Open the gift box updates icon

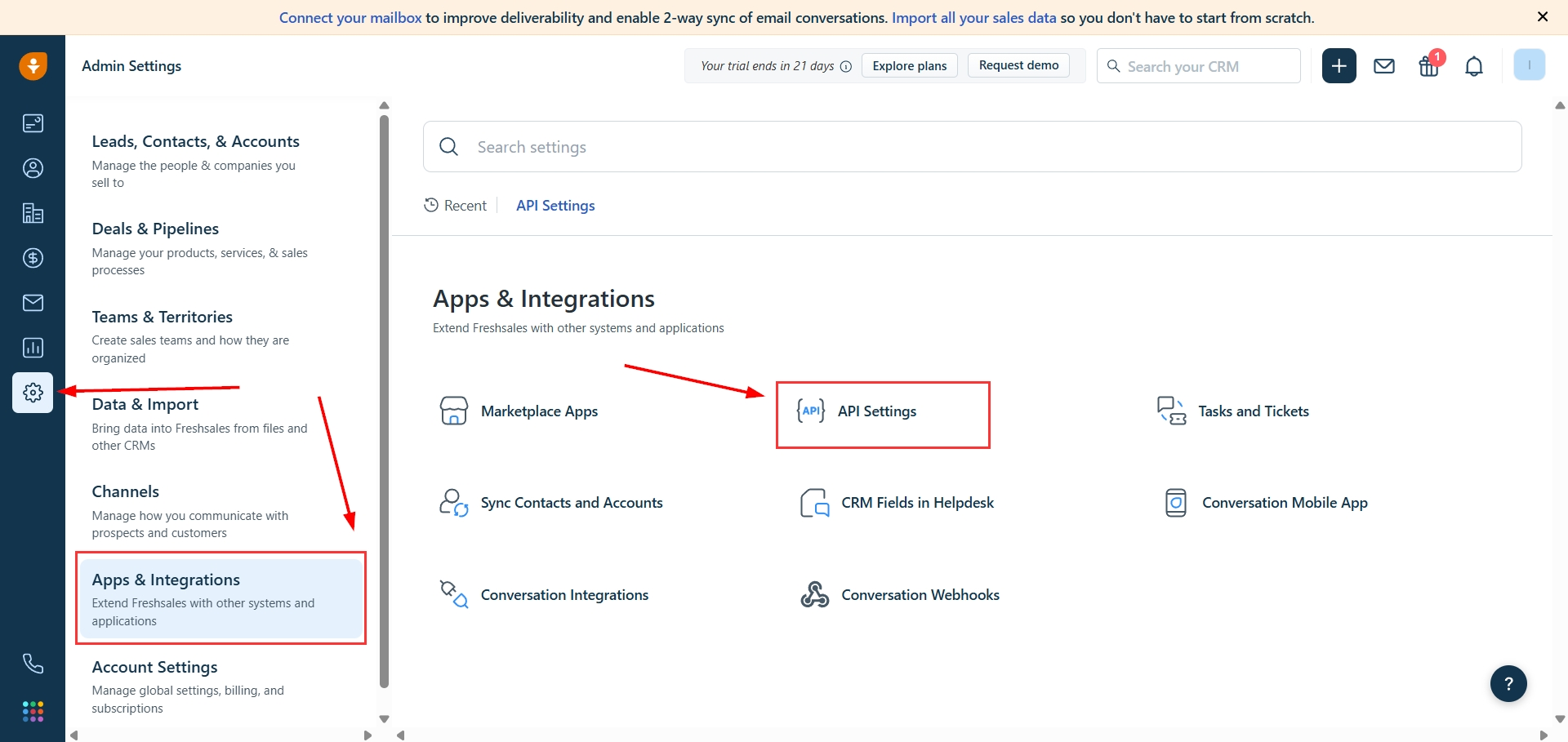pyautogui.click(x=1429, y=66)
